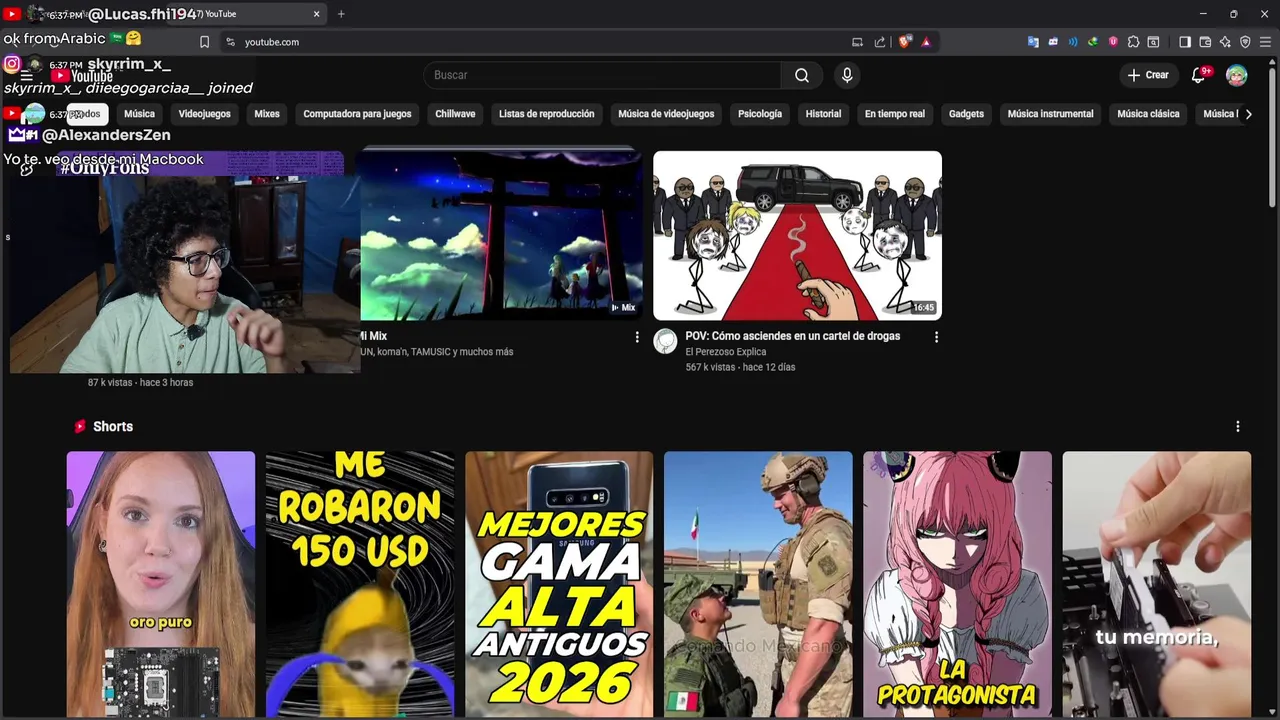Select the Listas de reproducción chip
Viewport: 1280px width, 720px height.
tap(546, 114)
